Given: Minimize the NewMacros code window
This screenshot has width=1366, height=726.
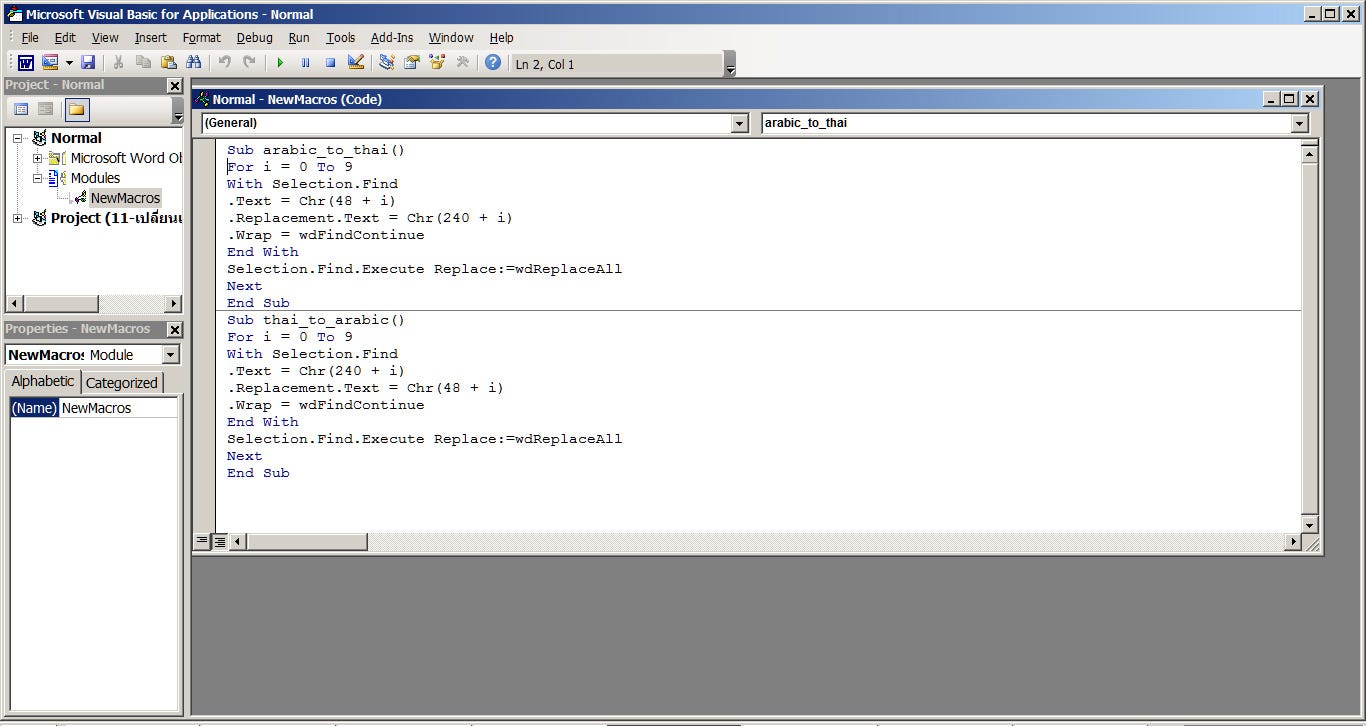Looking at the screenshot, I should (1272, 99).
